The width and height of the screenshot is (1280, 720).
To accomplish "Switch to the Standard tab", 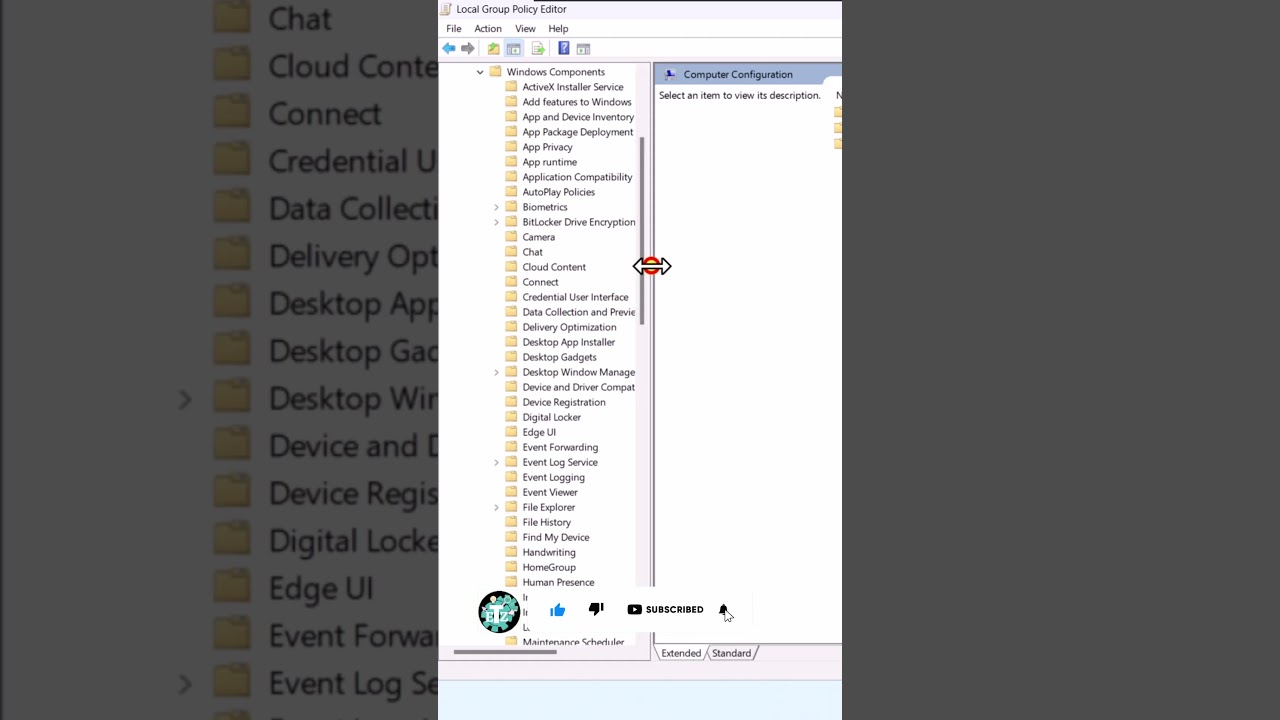I will tap(731, 653).
